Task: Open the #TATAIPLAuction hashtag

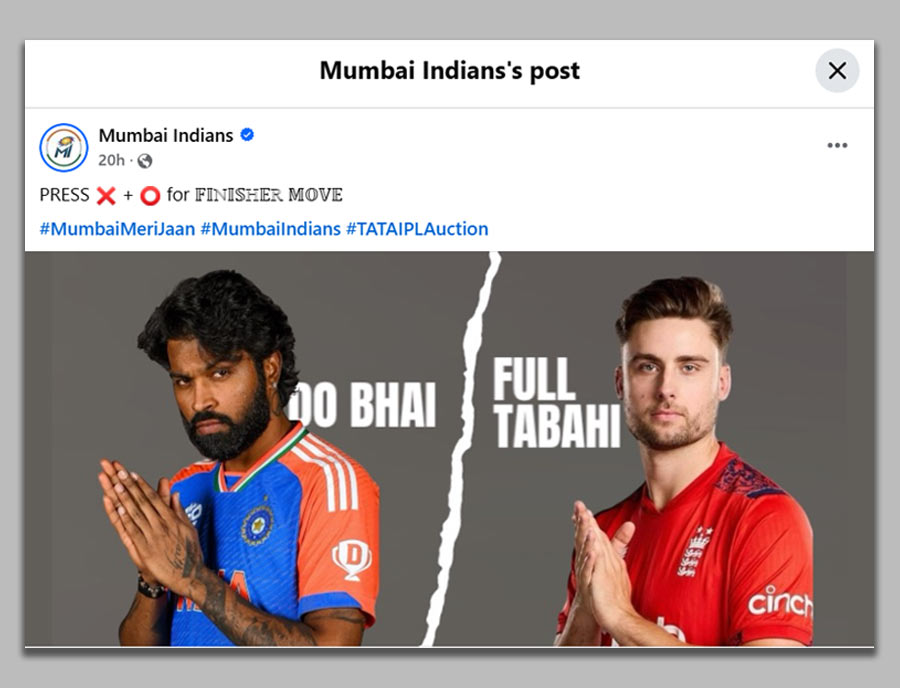Action: point(417,229)
